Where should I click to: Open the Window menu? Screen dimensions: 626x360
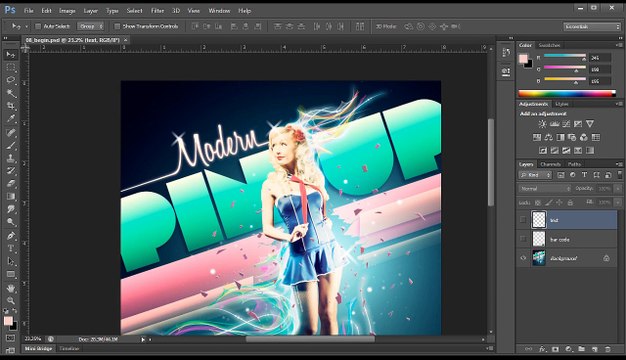(219, 11)
